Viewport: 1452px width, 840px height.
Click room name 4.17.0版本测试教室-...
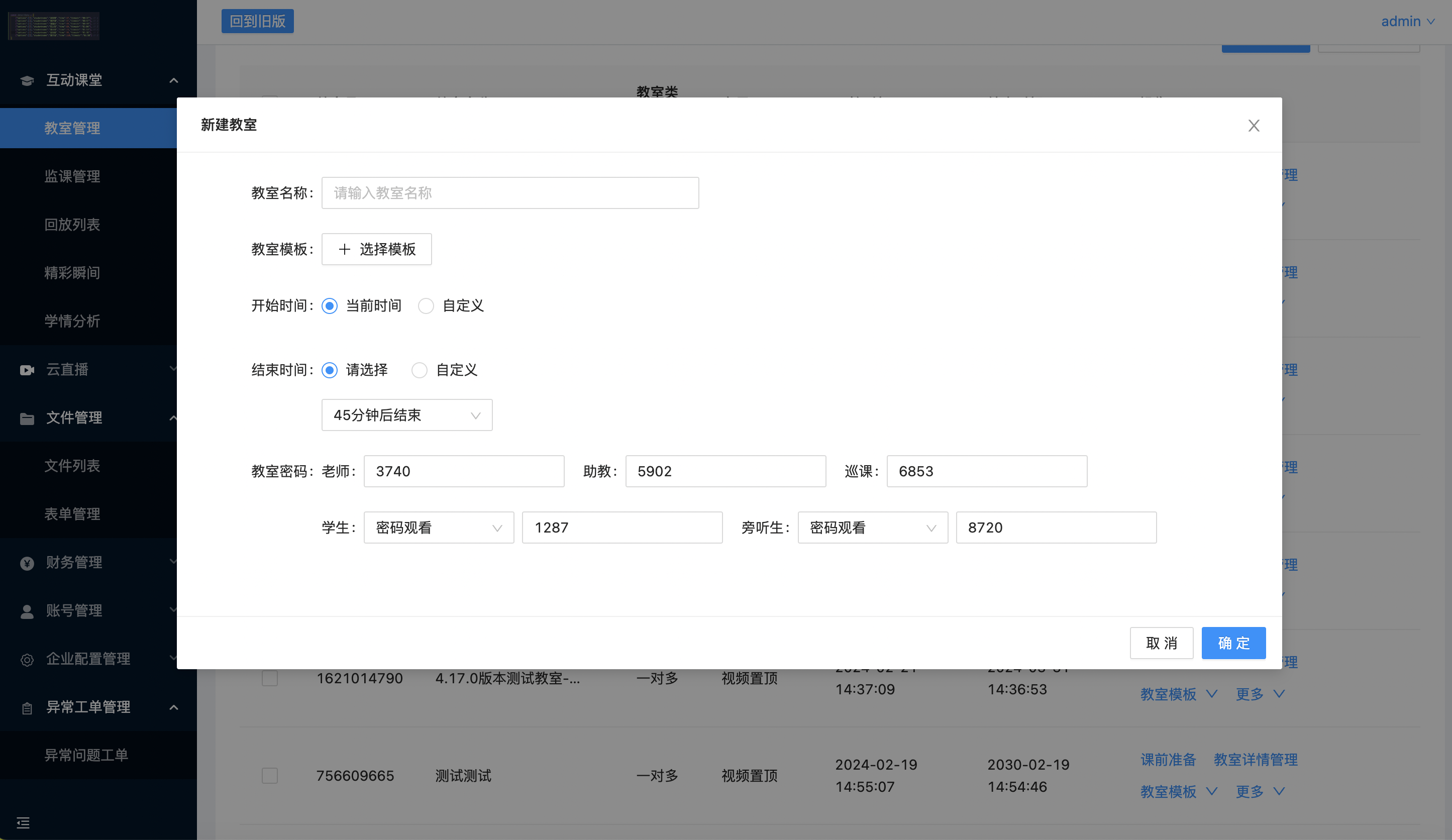(507, 679)
